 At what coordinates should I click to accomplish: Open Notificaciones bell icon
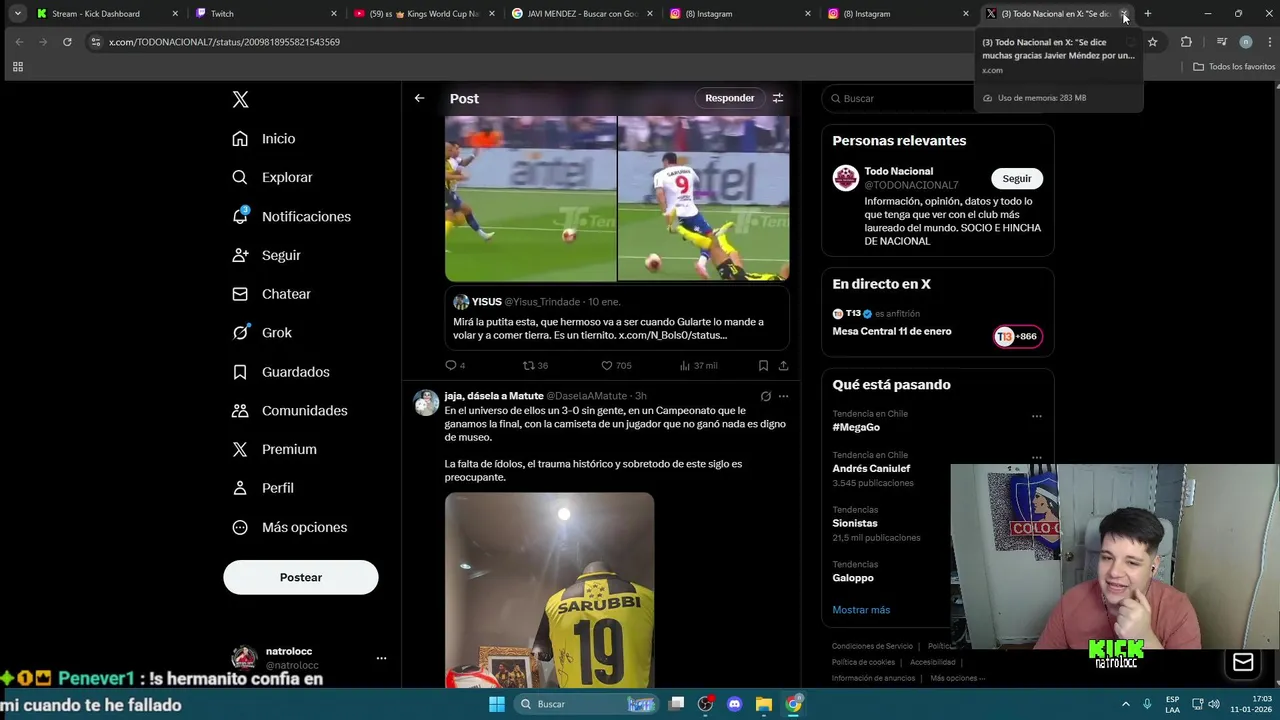click(240, 216)
